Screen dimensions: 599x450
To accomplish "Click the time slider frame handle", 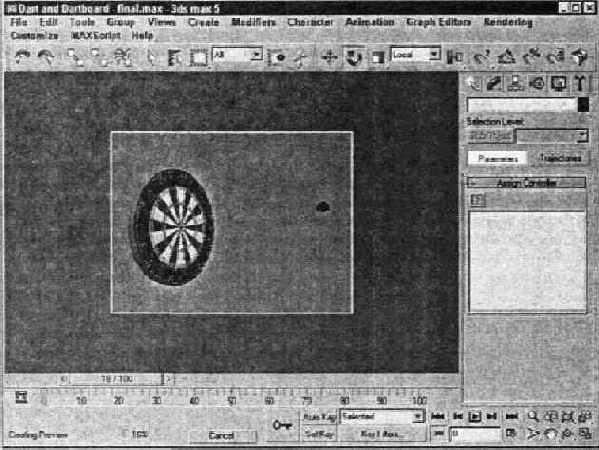I will point(117,379).
